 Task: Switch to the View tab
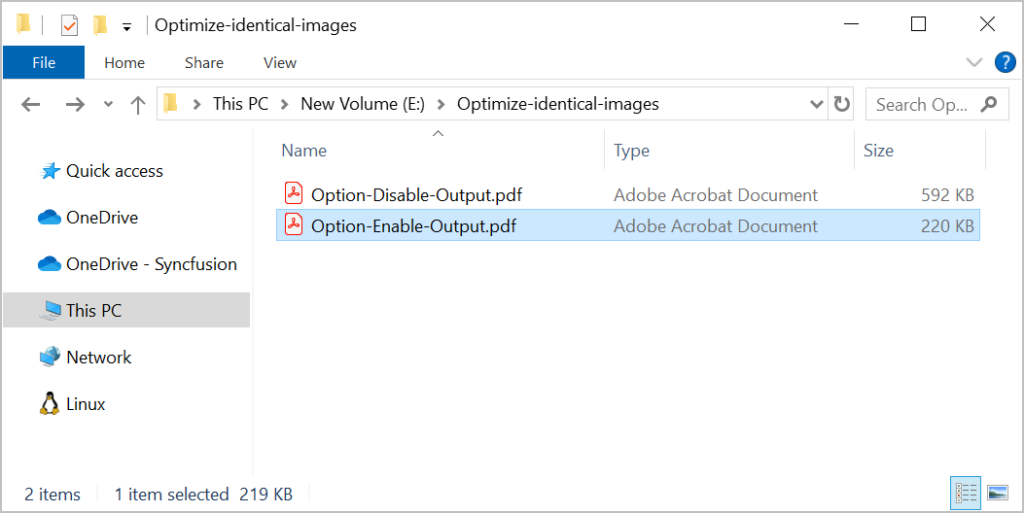280,62
